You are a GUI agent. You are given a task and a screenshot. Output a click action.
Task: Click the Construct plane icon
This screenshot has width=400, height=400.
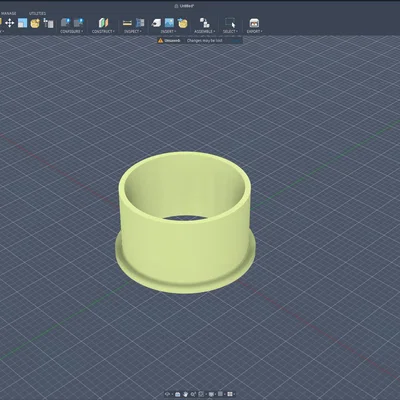103,23
